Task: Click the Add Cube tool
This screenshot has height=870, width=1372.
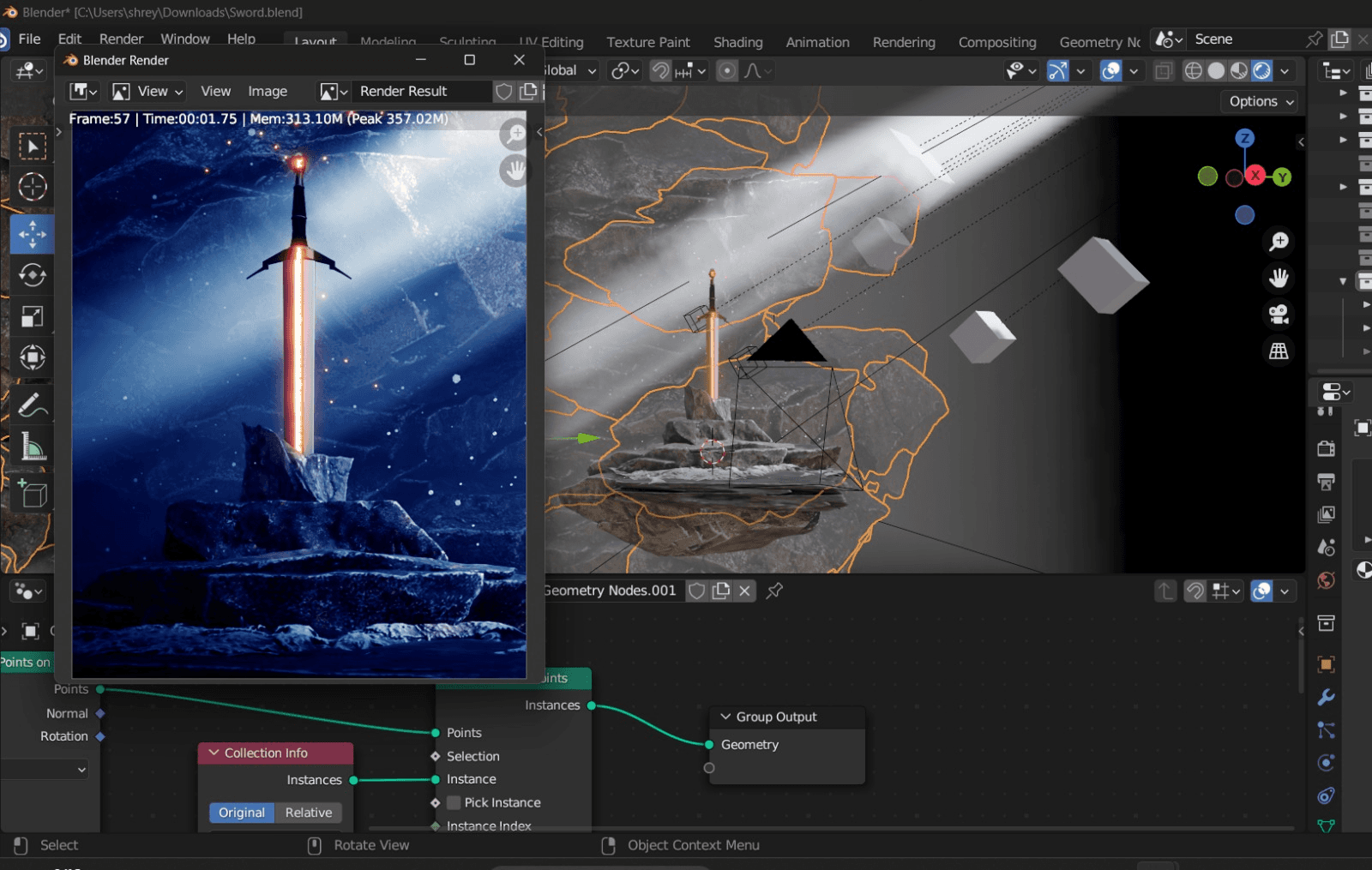Action: pos(32,494)
